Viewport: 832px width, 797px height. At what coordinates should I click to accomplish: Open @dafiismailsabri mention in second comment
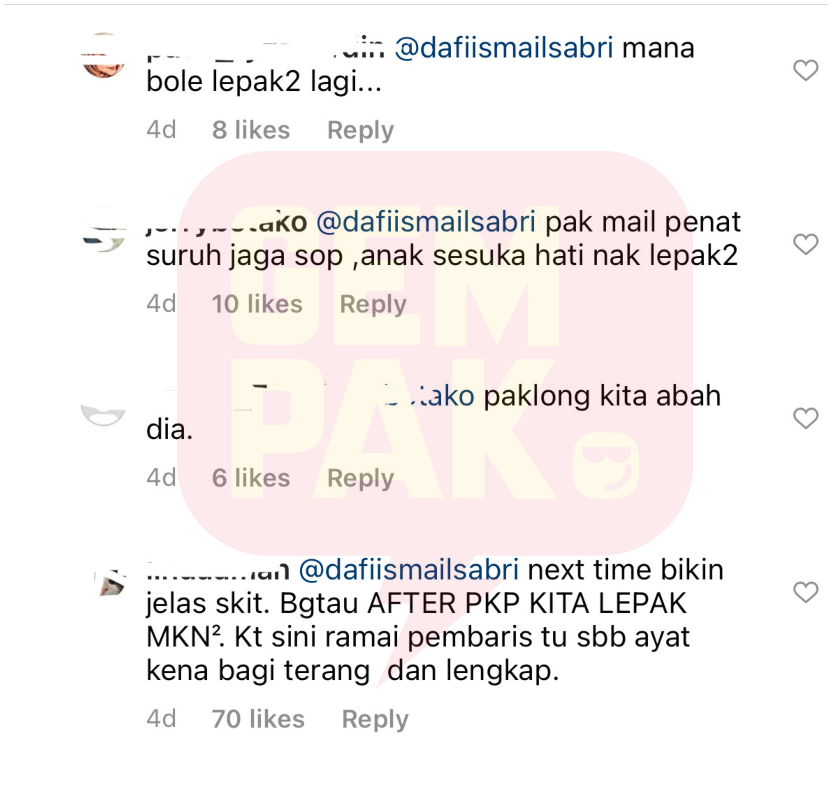coord(426,222)
